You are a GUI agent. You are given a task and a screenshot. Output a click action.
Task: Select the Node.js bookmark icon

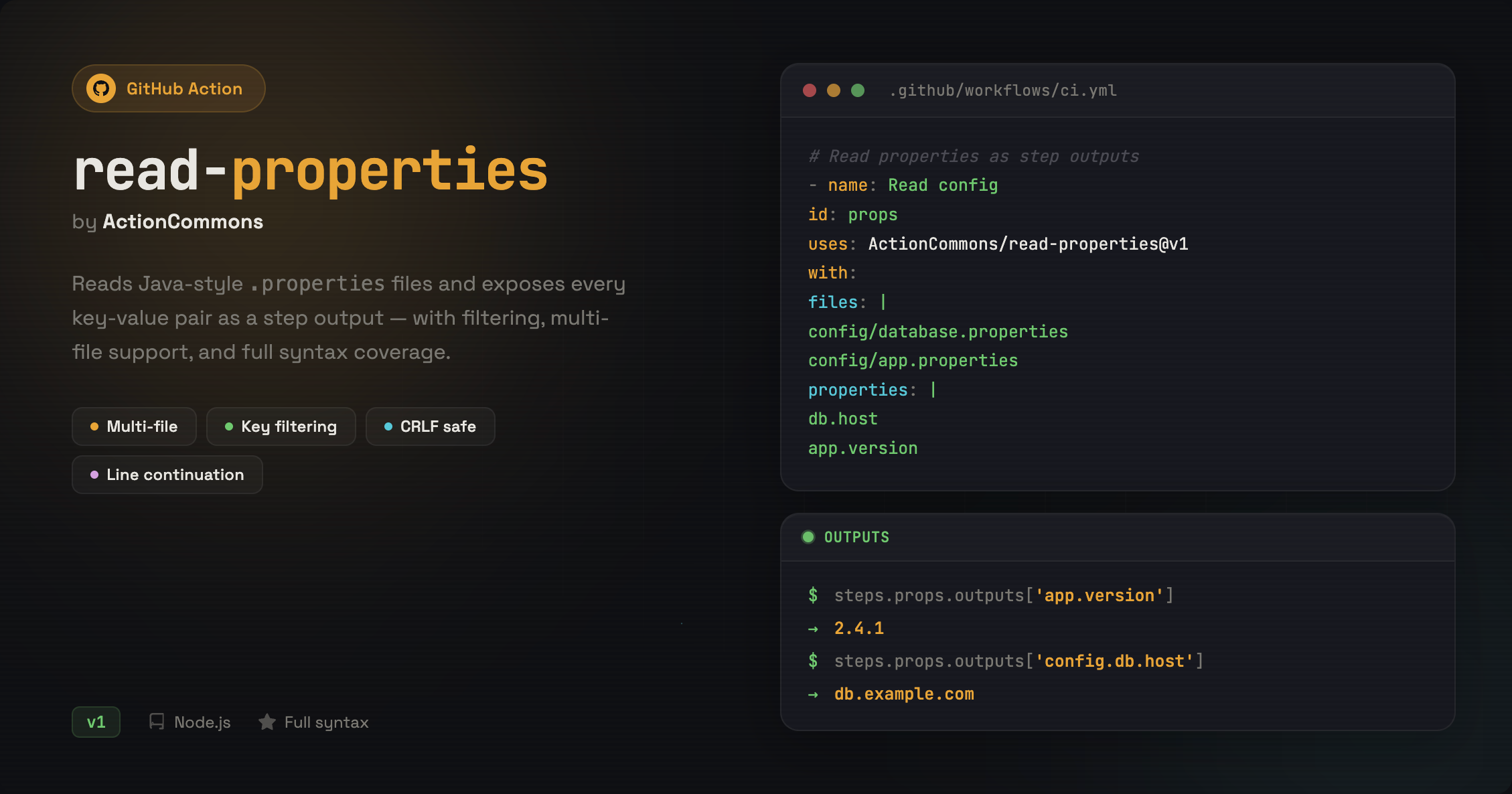(x=157, y=722)
